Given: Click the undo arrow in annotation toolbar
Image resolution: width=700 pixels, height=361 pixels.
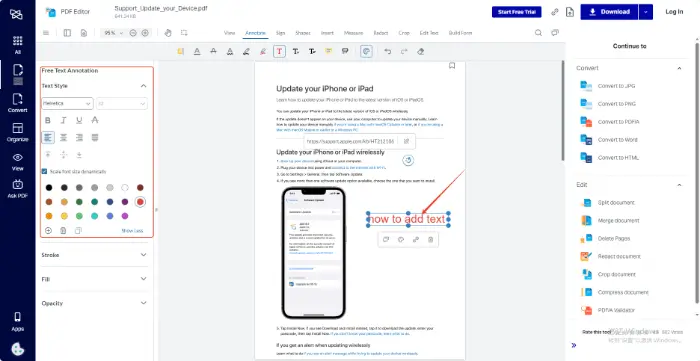Looking at the screenshot, I should [388, 51].
